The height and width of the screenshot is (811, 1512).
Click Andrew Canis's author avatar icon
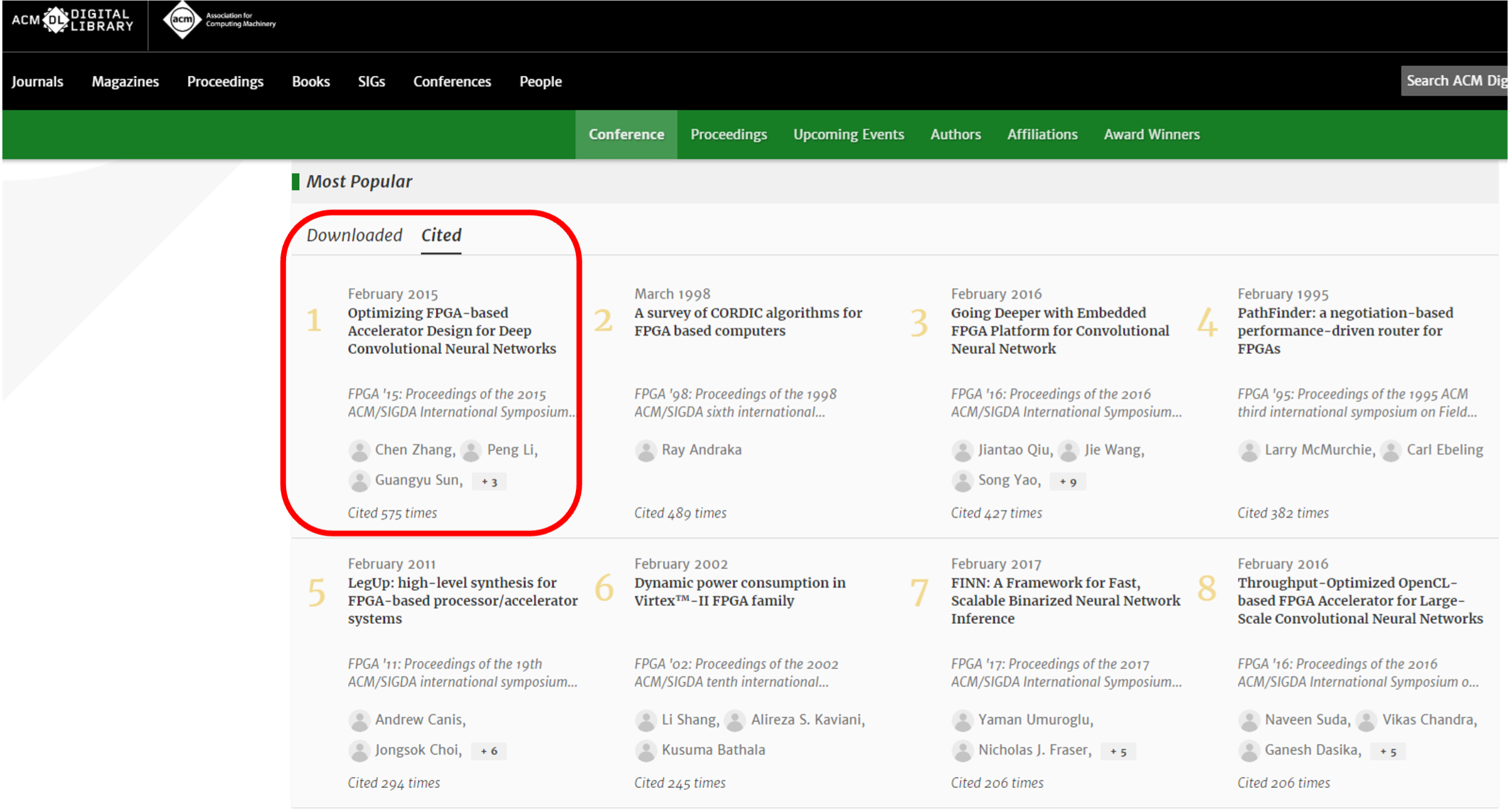pyautogui.click(x=359, y=720)
